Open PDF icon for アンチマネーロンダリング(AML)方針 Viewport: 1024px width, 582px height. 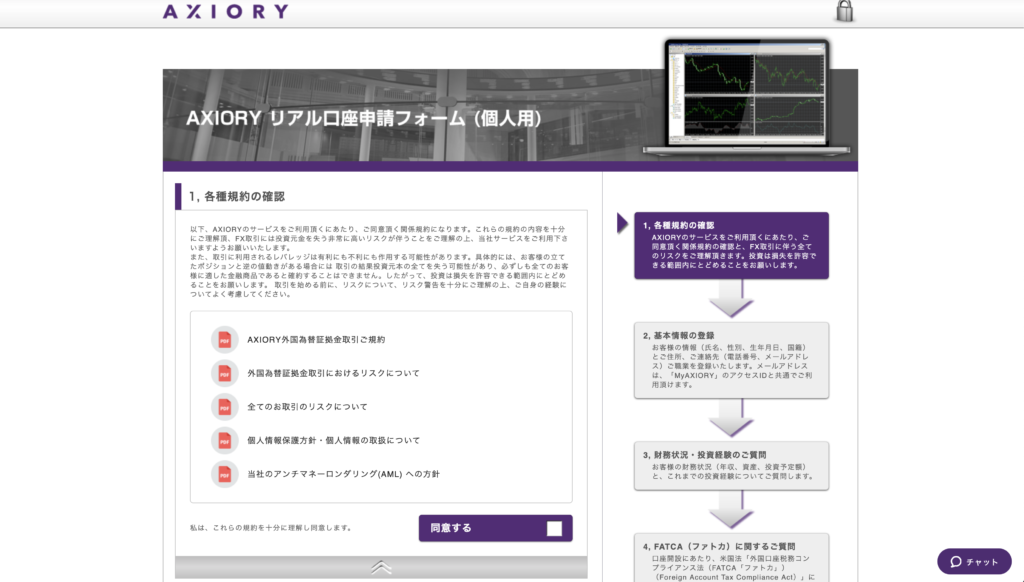(225, 474)
